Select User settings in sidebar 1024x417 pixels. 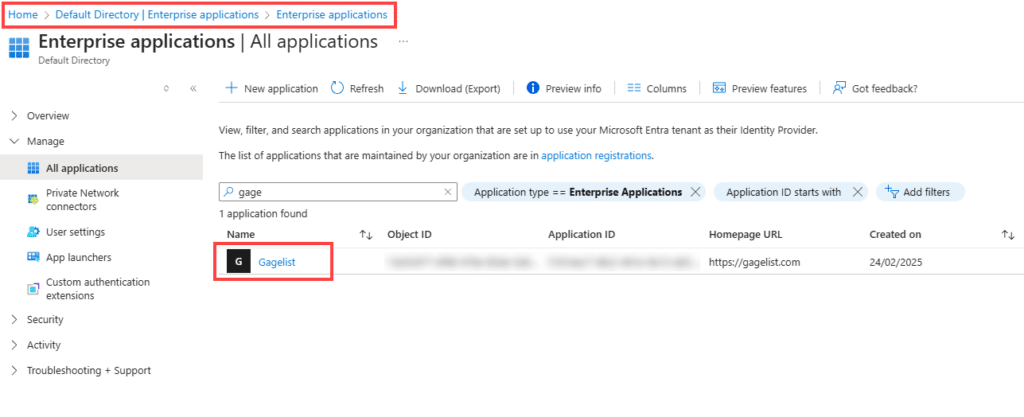75,232
